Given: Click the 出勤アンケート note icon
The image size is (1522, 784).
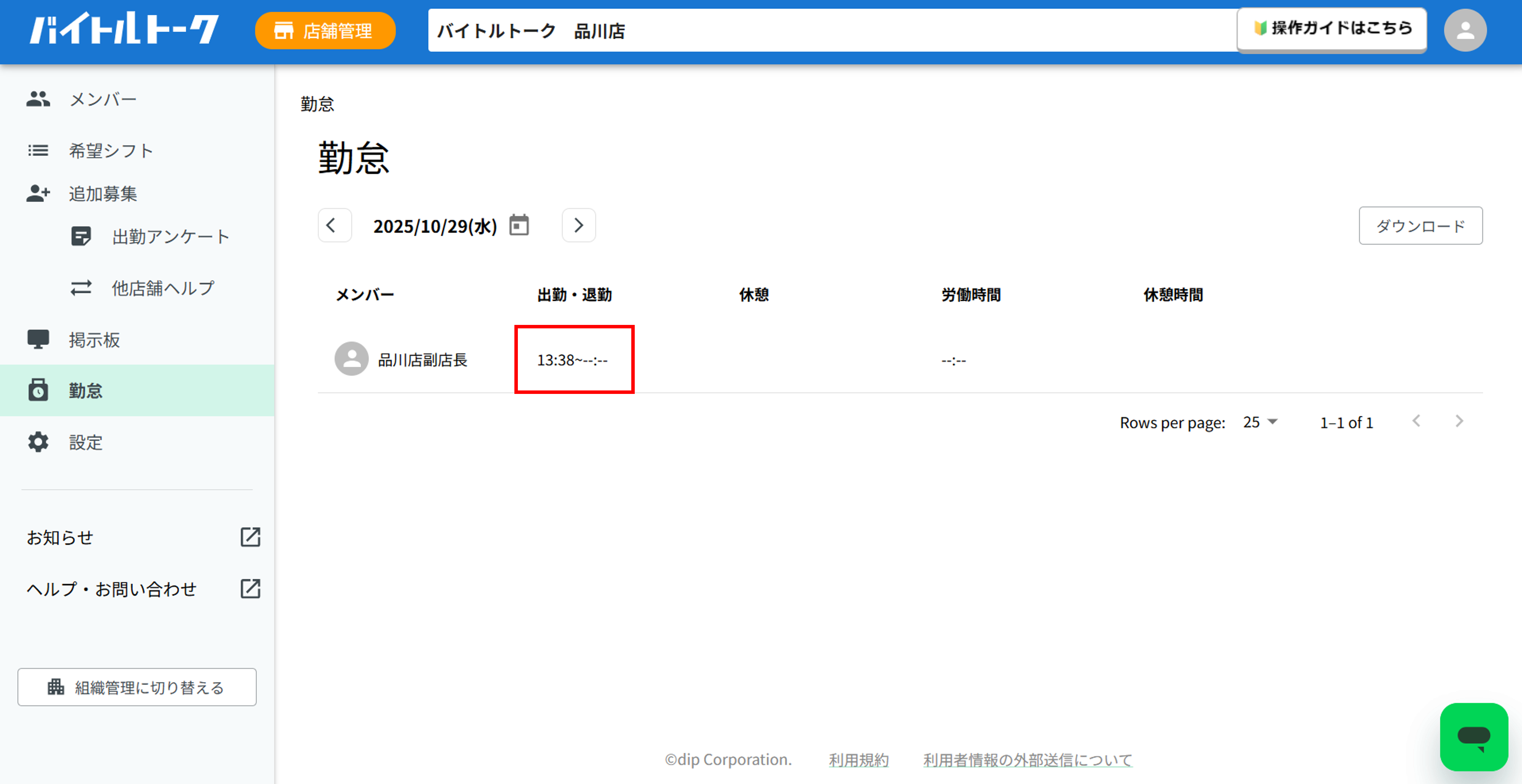Looking at the screenshot, I should [x=81, y=236].
